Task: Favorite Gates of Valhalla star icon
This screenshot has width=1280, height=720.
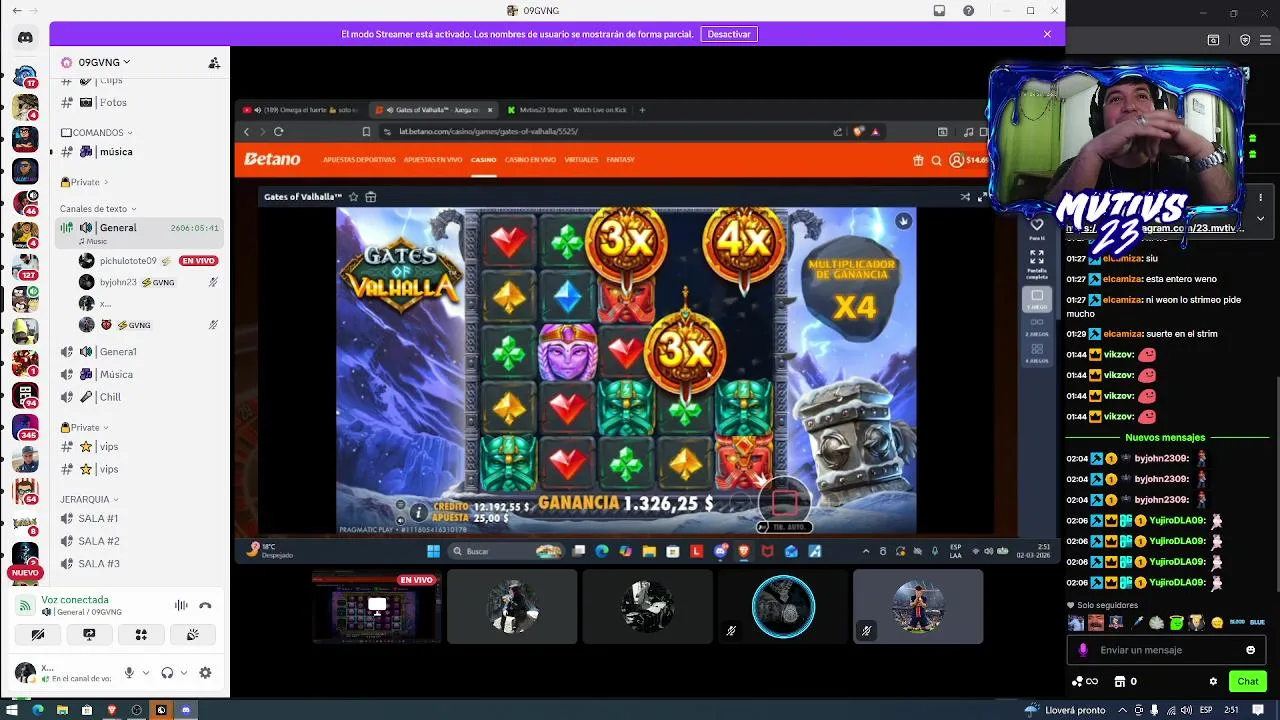Action: coord(353,197)
